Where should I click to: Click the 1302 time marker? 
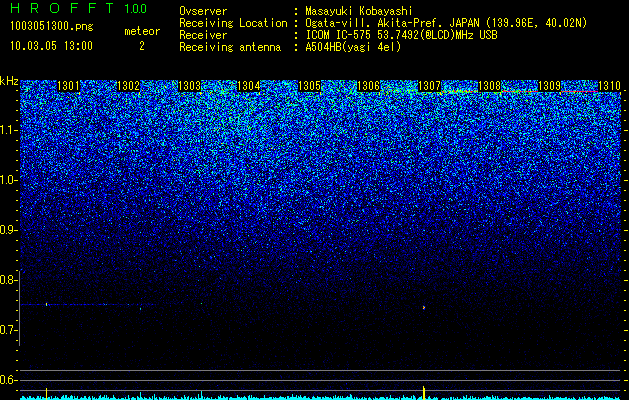coord(128,86)
